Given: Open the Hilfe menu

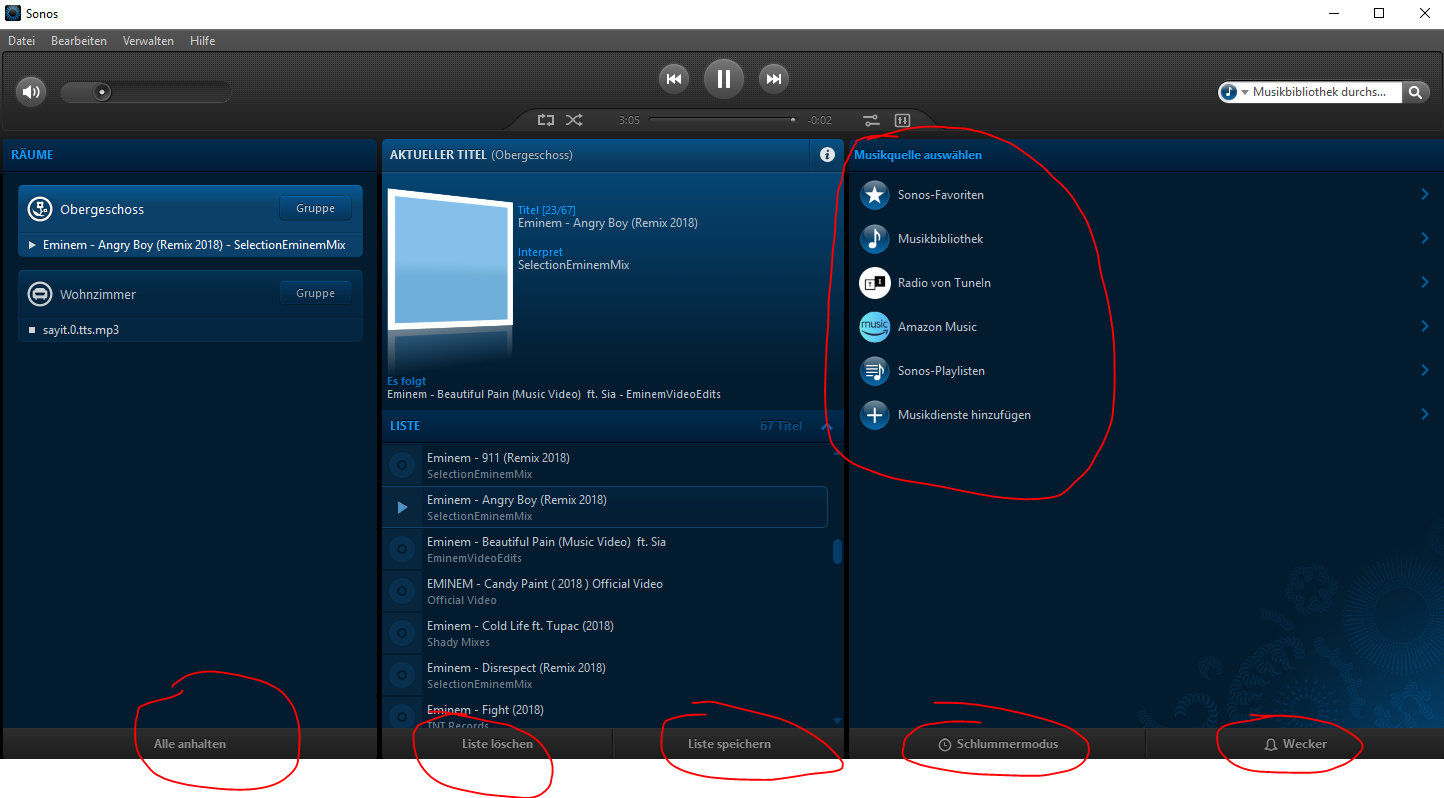Looking at the screenshot, I should [202, 41].
